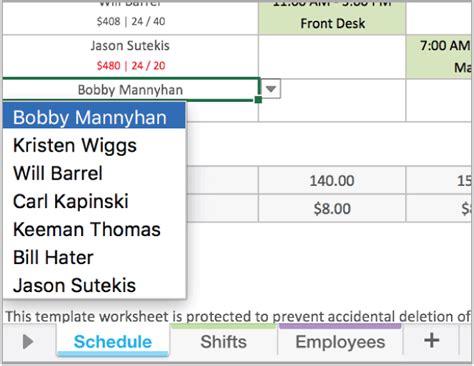This screenshot has width=474, height=366.
Task: Switch to the Schedule sheet tab
Action: (x=113, y=342)
